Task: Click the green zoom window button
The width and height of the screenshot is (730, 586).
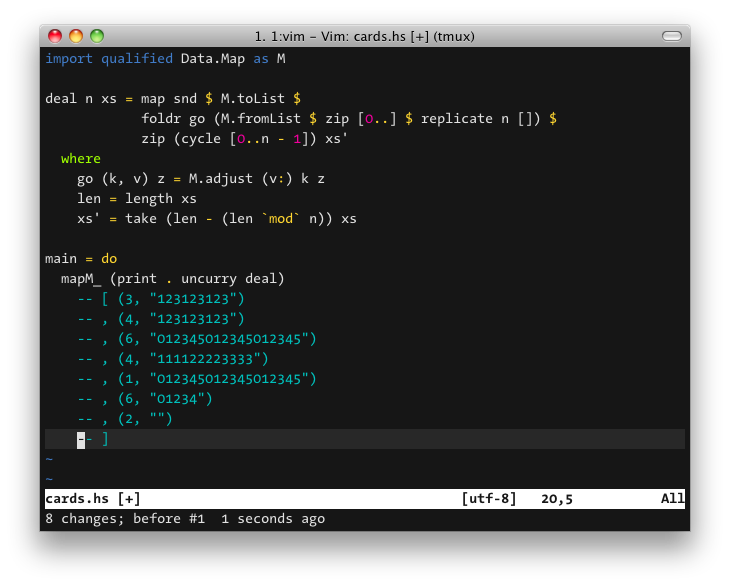Action: 97,36
